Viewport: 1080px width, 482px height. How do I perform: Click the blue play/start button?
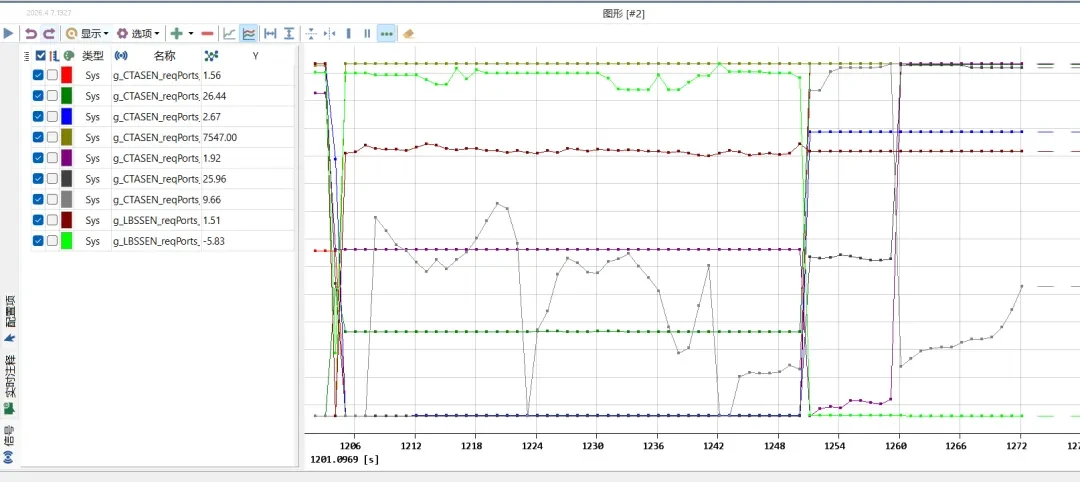pyautogui.click(x=9, y=33)
